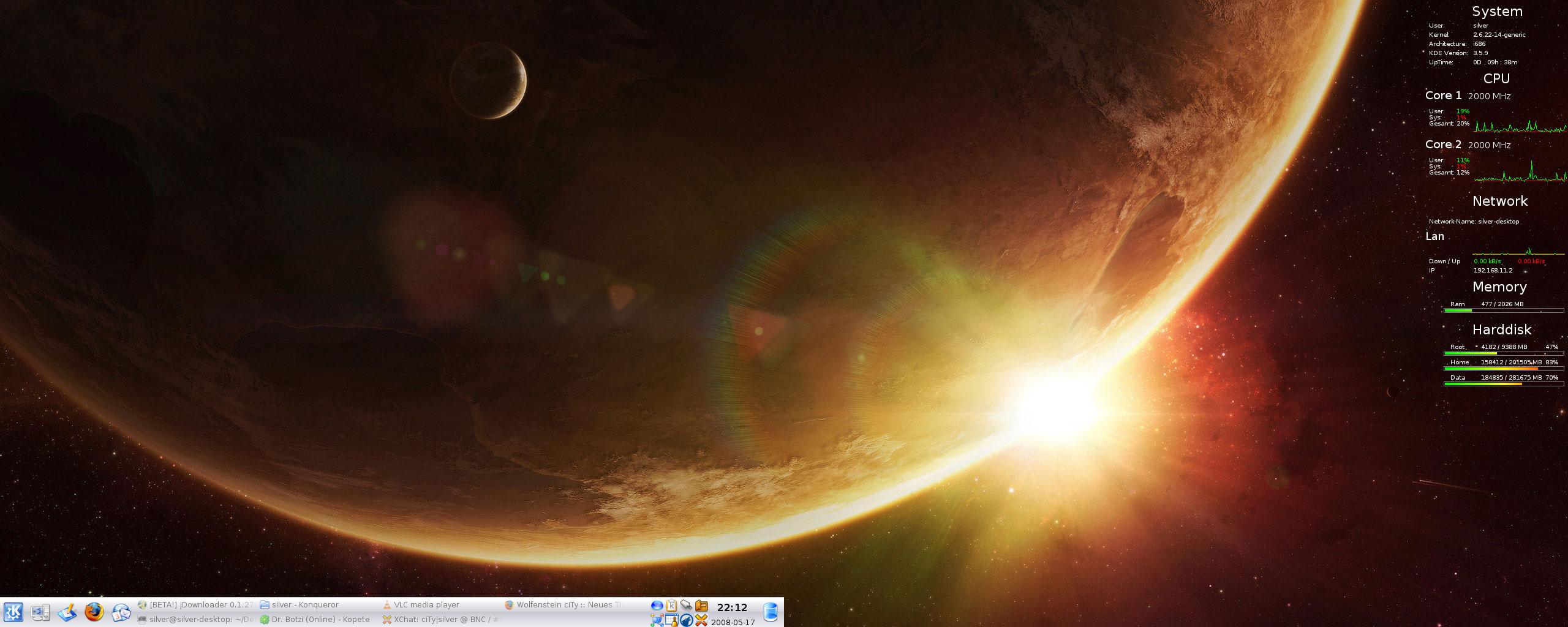
Task: Click the Harddisk section heading
Action: (x=1502, y=329)
